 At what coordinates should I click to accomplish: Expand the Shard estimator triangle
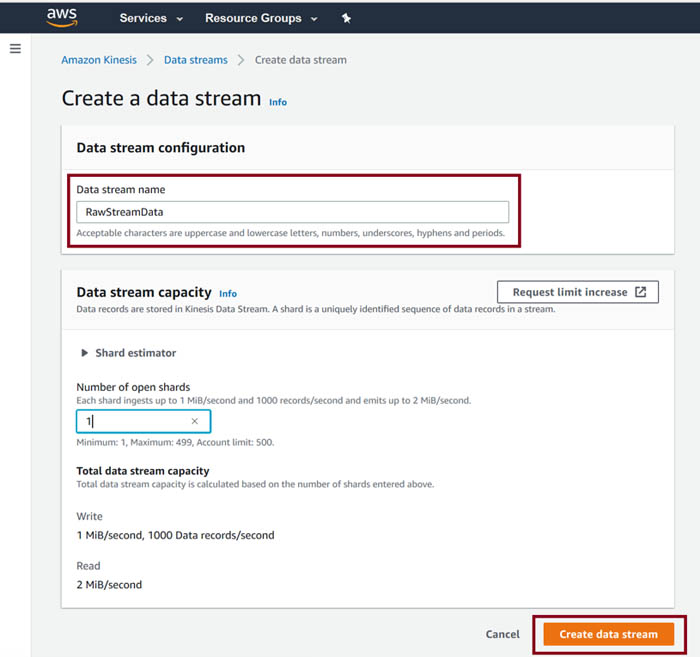point(84,353)
